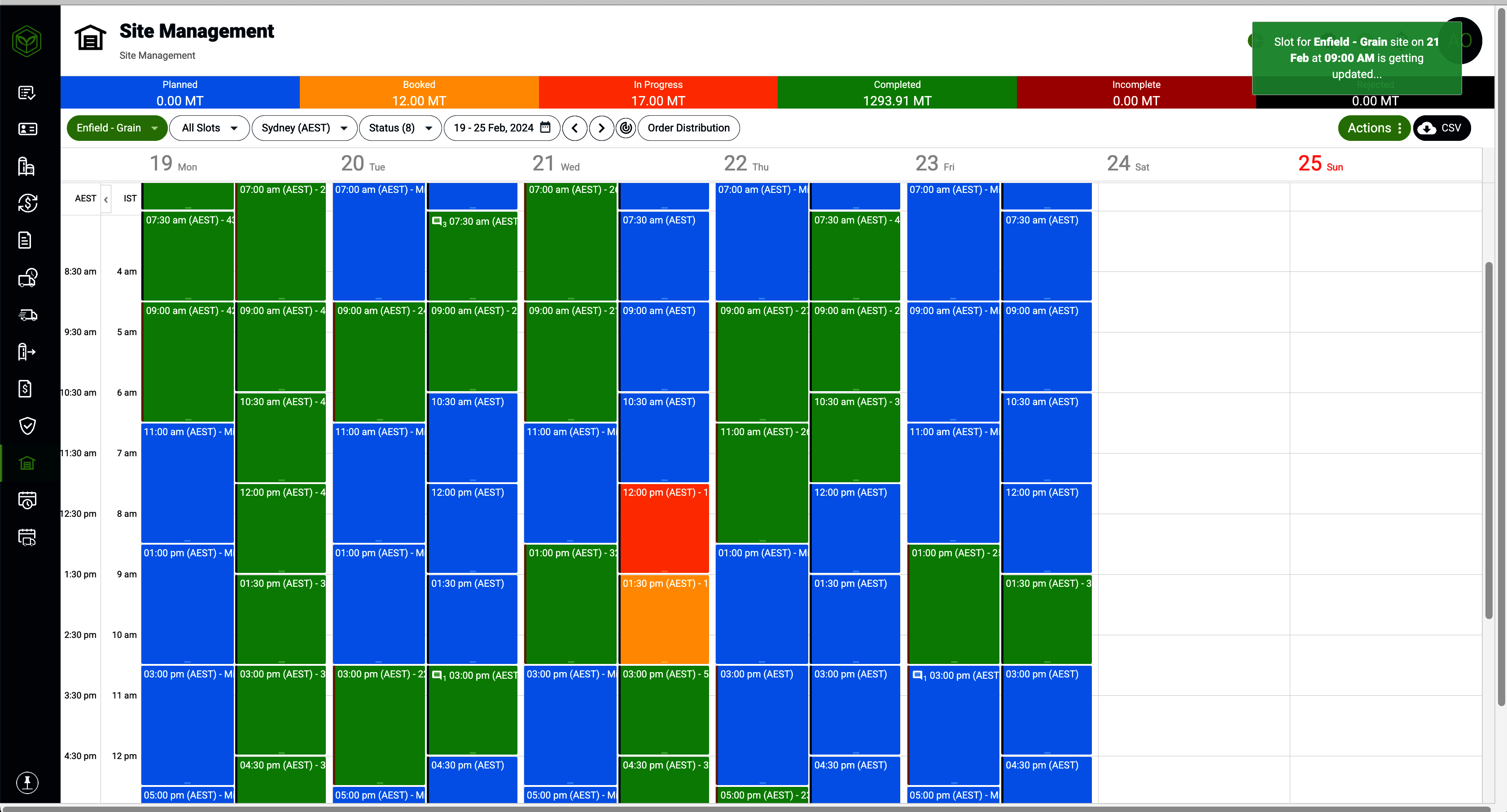This screenshot has height=812, width=1507.
Task: Go to next week arrow
Action: pyautogui.click(x=601, y=127)
